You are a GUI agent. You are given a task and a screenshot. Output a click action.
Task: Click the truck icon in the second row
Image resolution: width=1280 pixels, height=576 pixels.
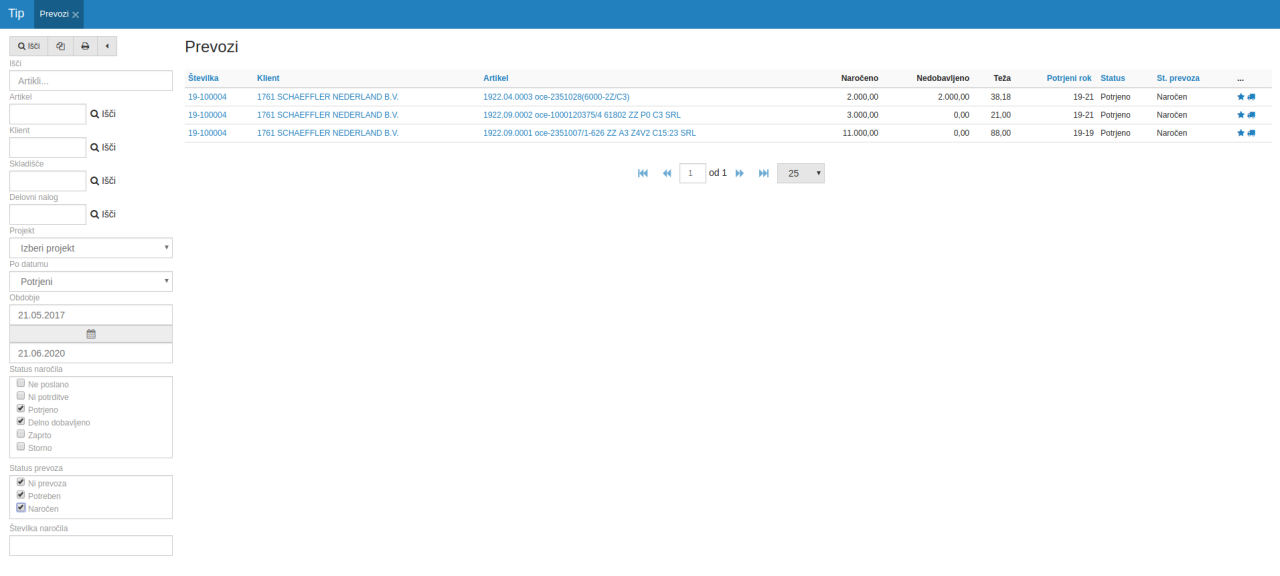tap(1251, 115)
